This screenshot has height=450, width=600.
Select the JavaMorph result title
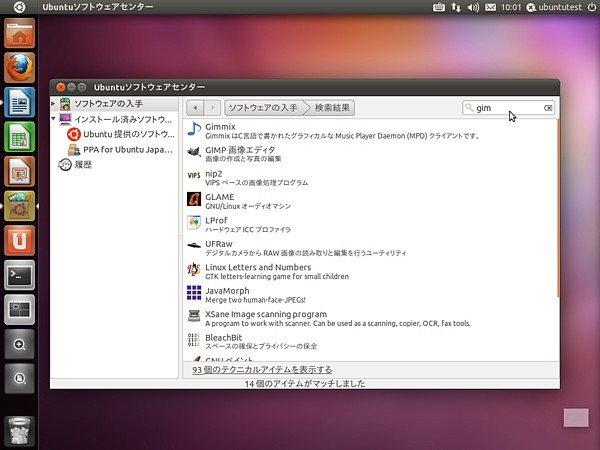click(227, 291)
